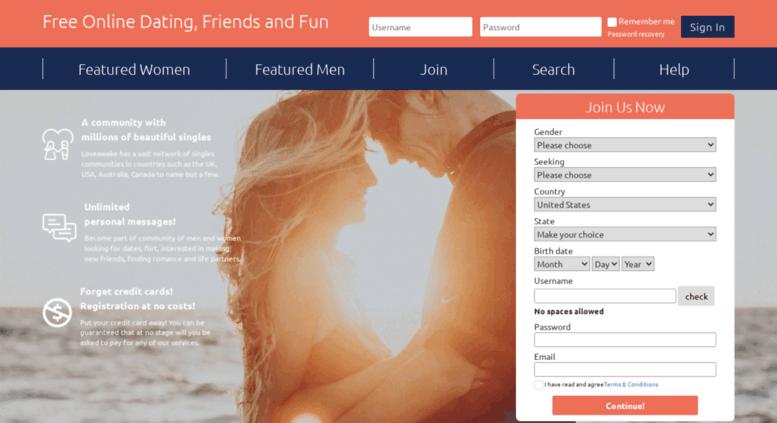The height and width of the screenshot is (423, 777).
Task: Open the State Make your choice dropdown
Action: coord(625,234)
